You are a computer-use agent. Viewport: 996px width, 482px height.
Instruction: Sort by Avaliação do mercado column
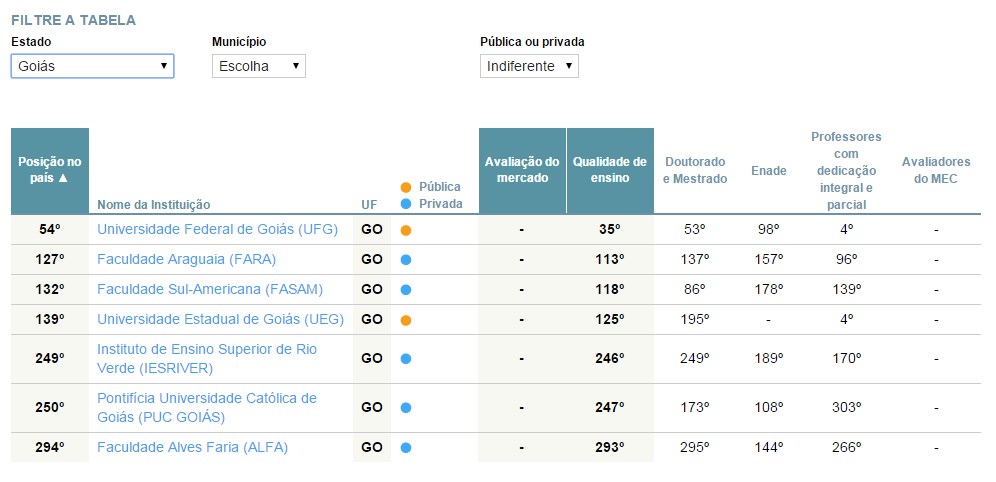(x=522, y=169)
